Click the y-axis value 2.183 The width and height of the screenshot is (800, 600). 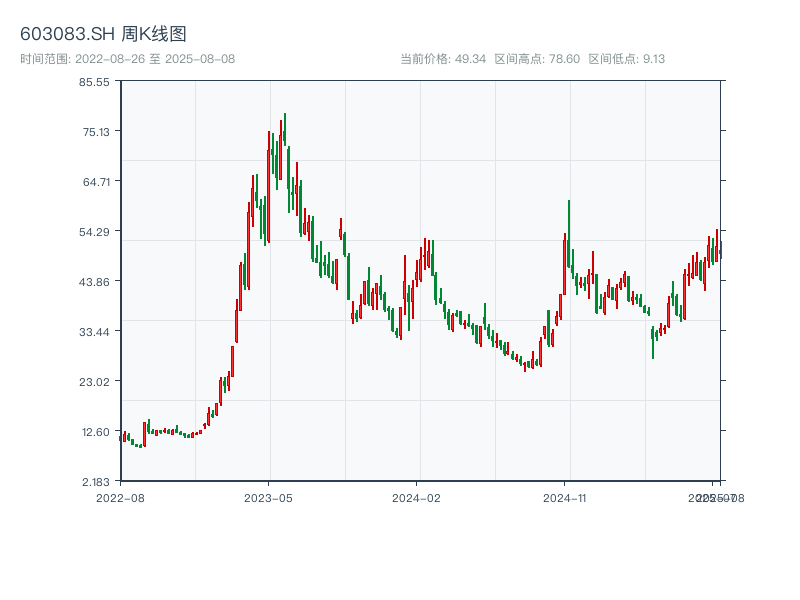click(95, 482)
